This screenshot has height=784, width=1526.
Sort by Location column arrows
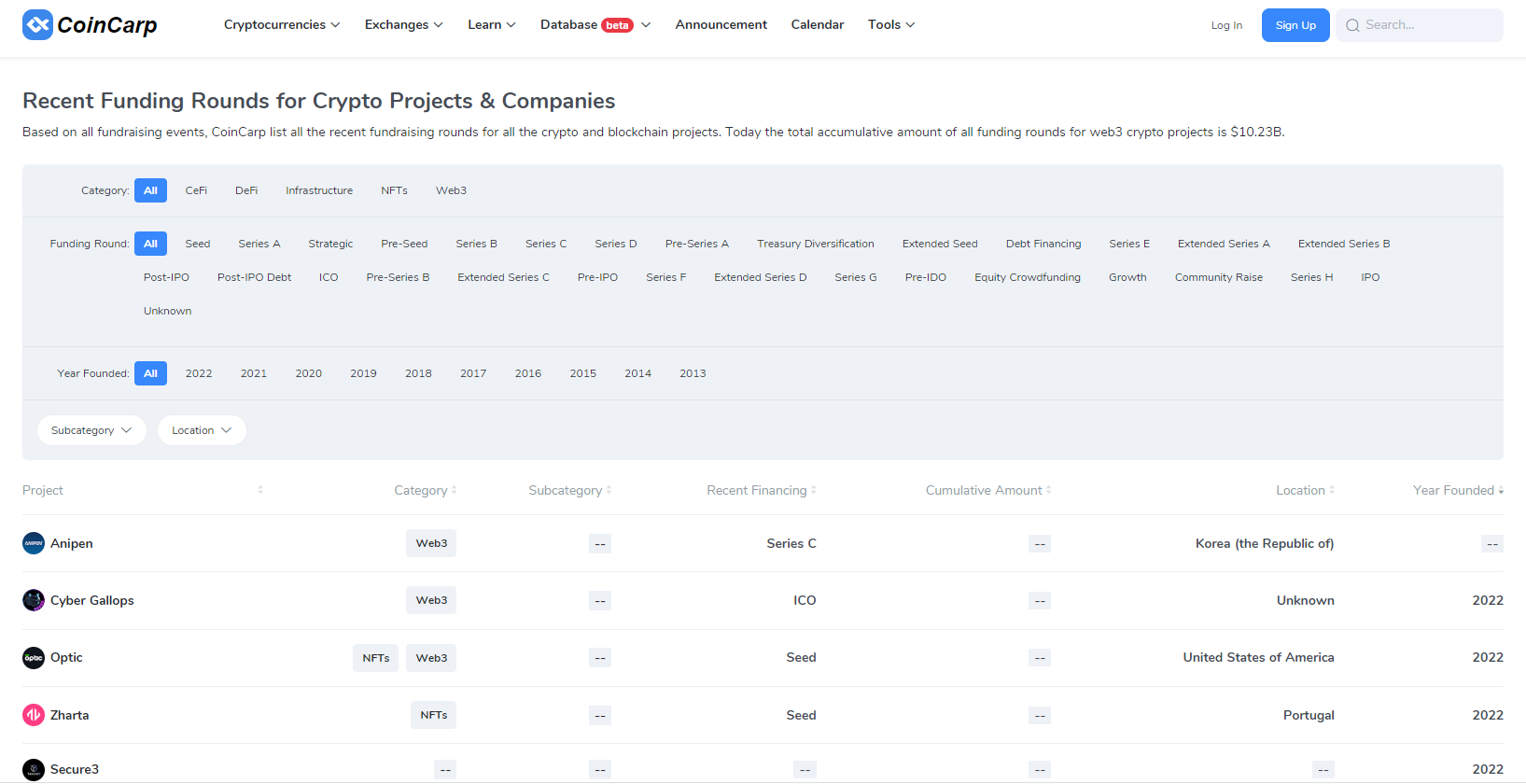(1332, 490)
